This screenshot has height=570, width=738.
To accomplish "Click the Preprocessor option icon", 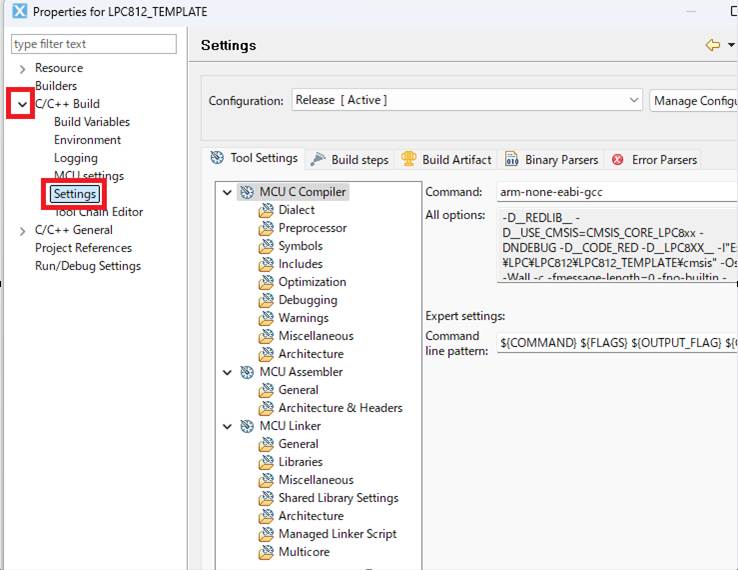I will (266, 228).
